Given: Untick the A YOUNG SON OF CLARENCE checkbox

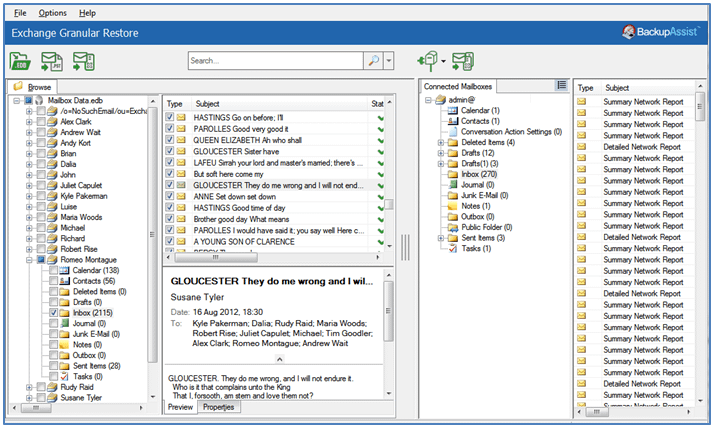Looking at the screenshot, I should (x=170, y=241).
